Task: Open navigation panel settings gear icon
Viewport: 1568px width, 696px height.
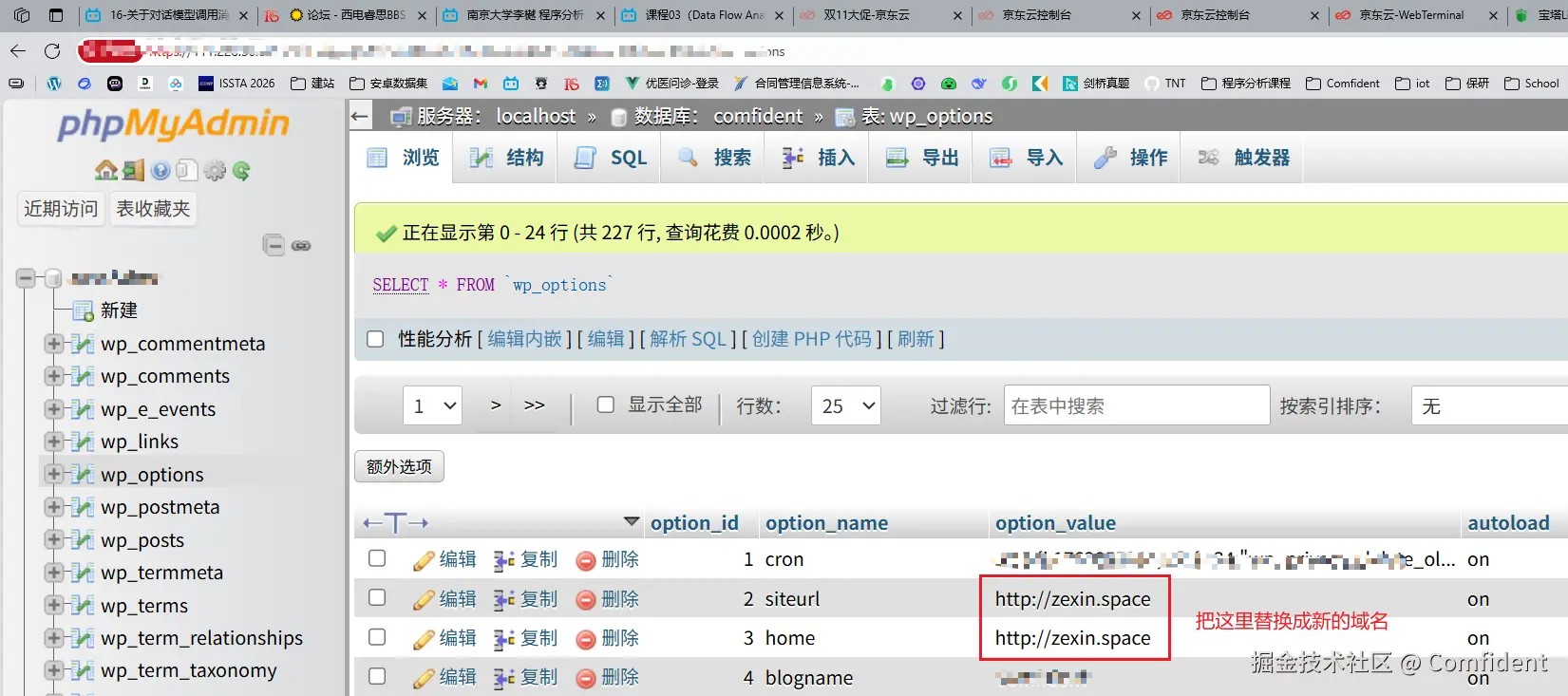Action: (215, 171)
